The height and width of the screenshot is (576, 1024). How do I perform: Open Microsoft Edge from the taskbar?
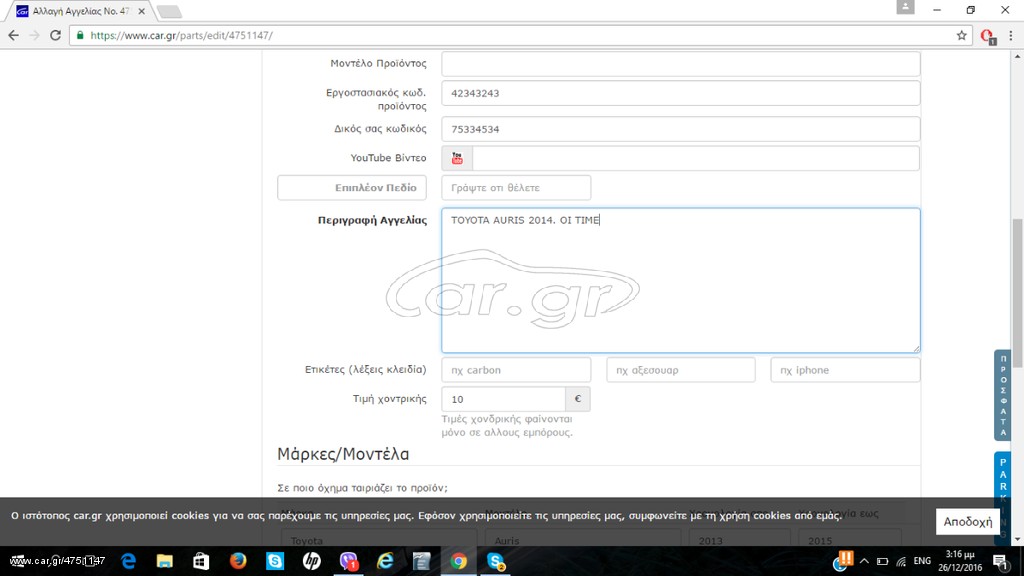click(x=129, y=561)
